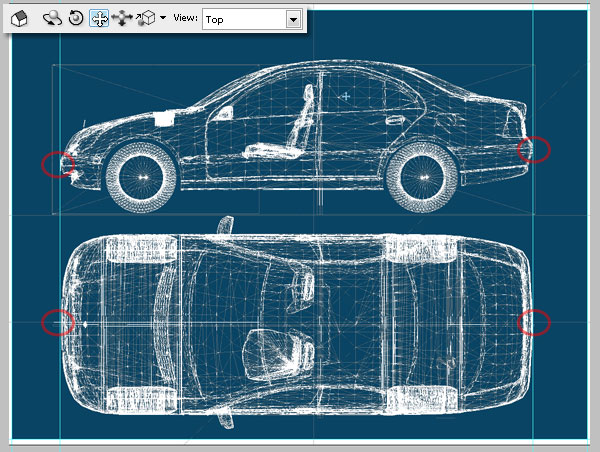Click the red circle at side-view front bumper

pyautogui.click(x=57, y=164)
